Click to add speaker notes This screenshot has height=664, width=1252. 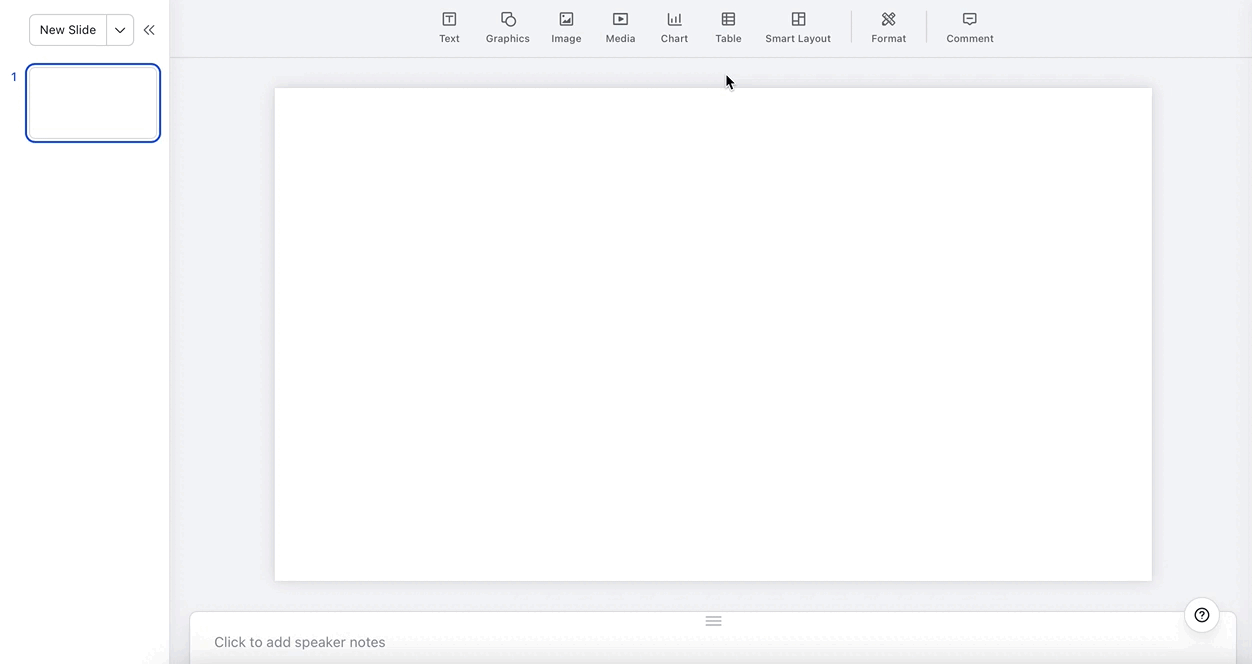click(x=300, y=642)
